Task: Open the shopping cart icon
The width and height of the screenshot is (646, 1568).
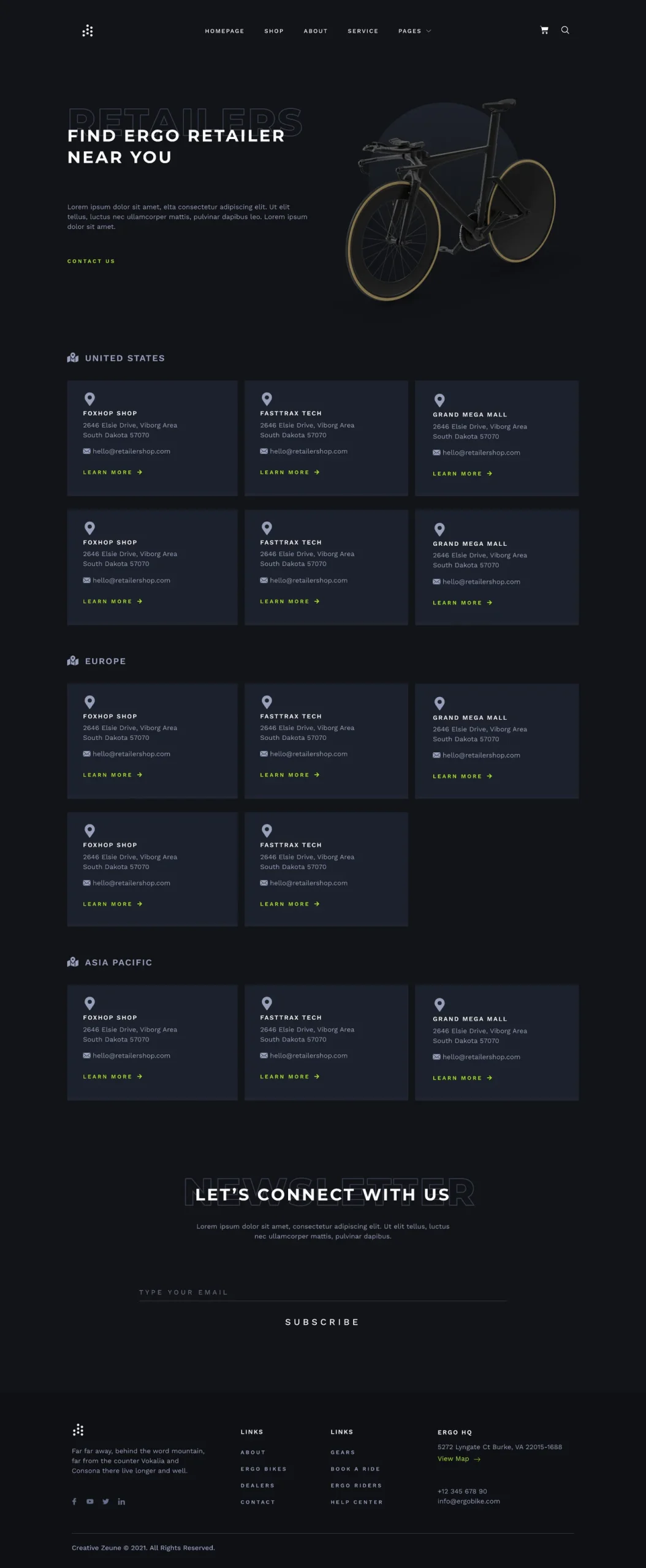Action: click(544, 30)
